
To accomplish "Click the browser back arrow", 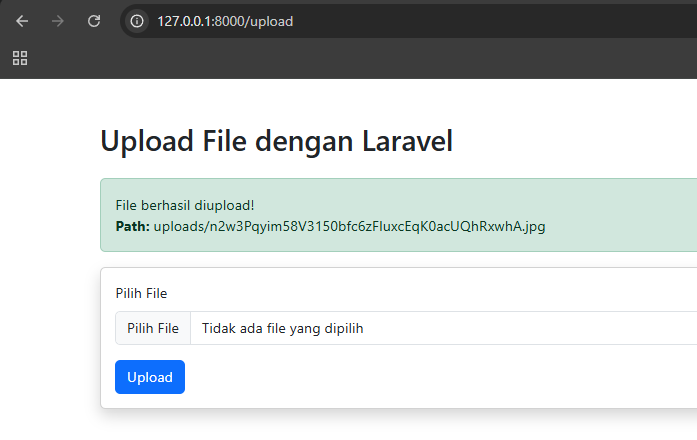I will coord(22,21).
